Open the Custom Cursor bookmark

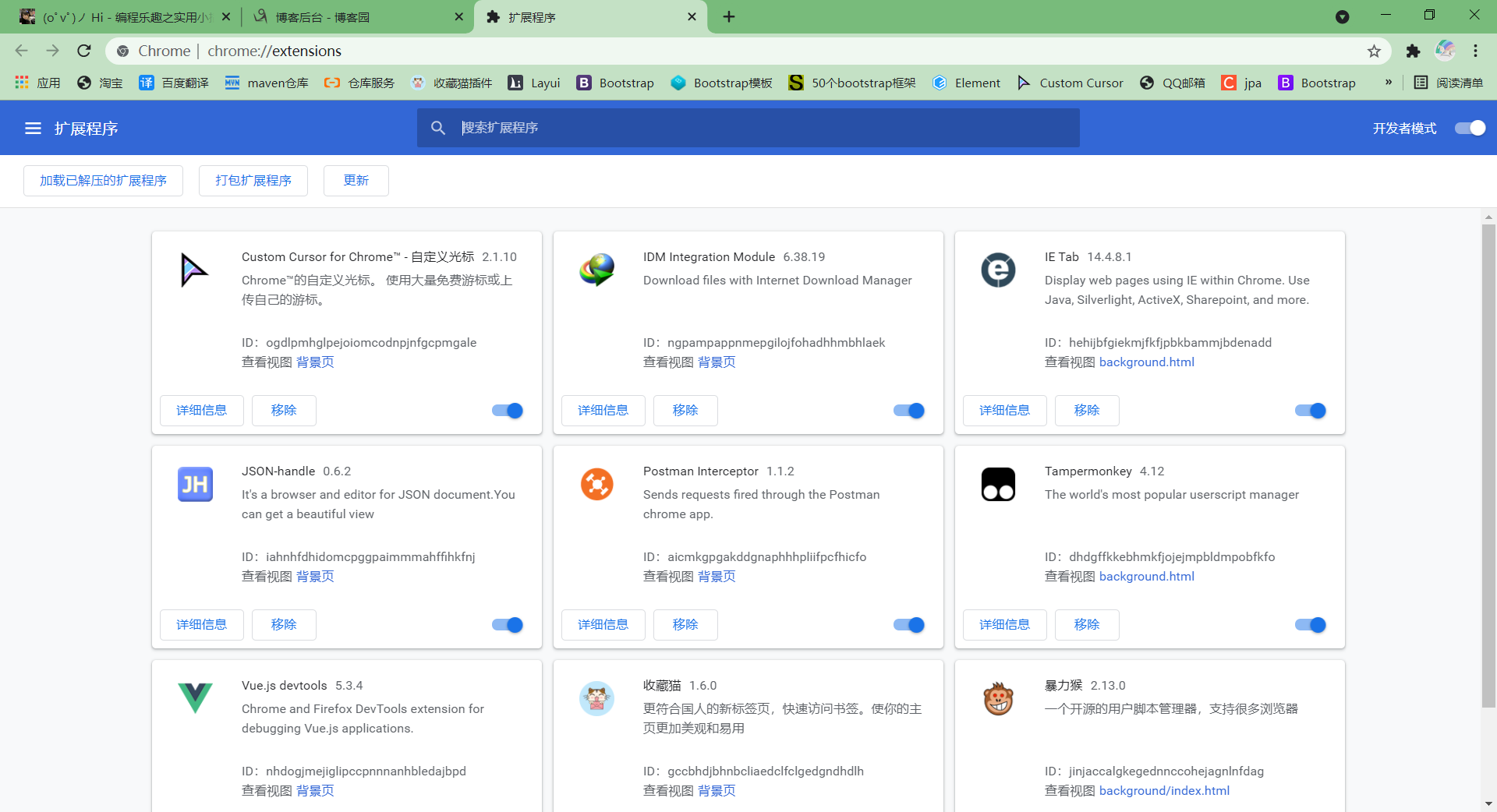click(x=1071, y=83)
